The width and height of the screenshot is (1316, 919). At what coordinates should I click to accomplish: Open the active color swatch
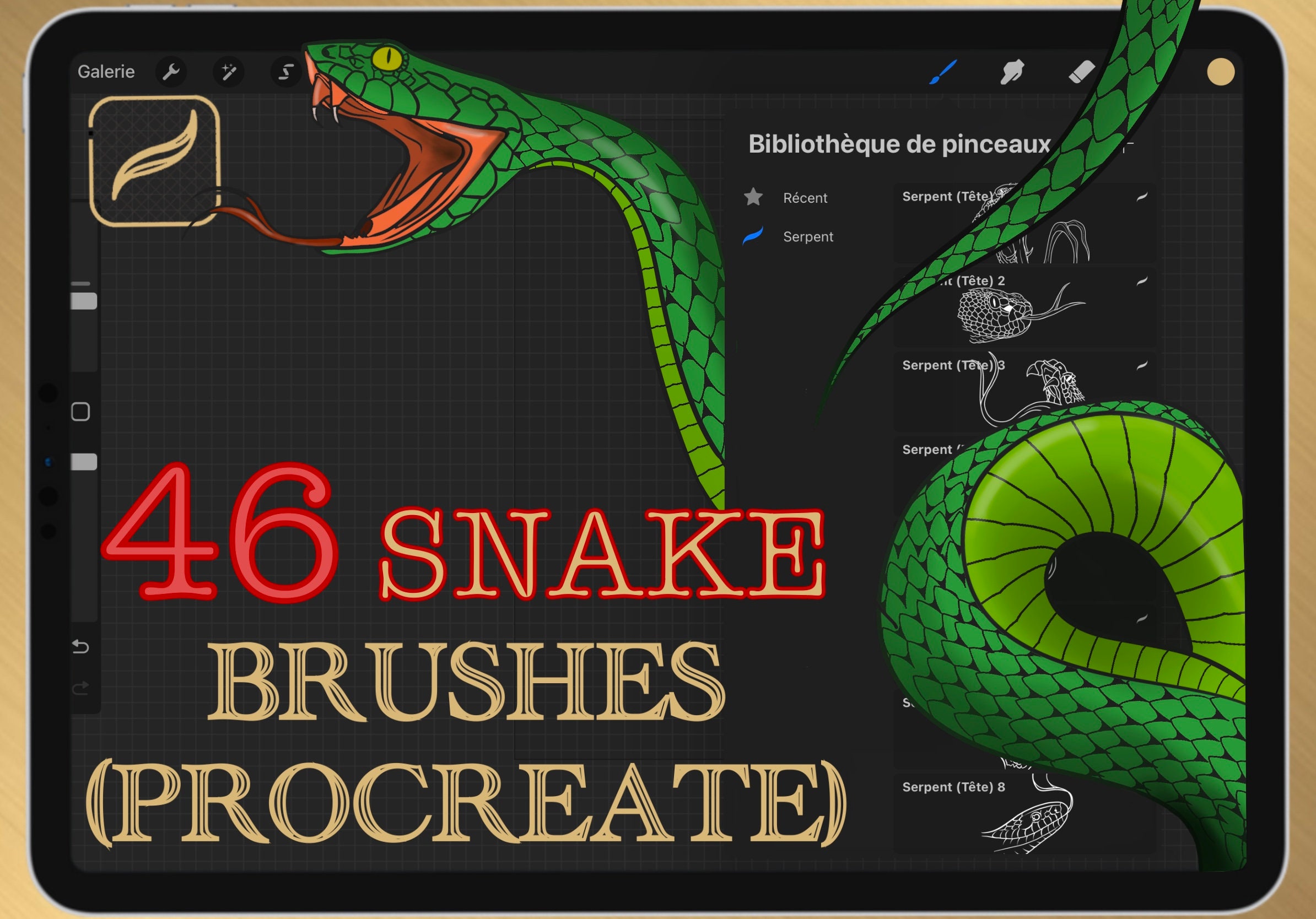1220,72
